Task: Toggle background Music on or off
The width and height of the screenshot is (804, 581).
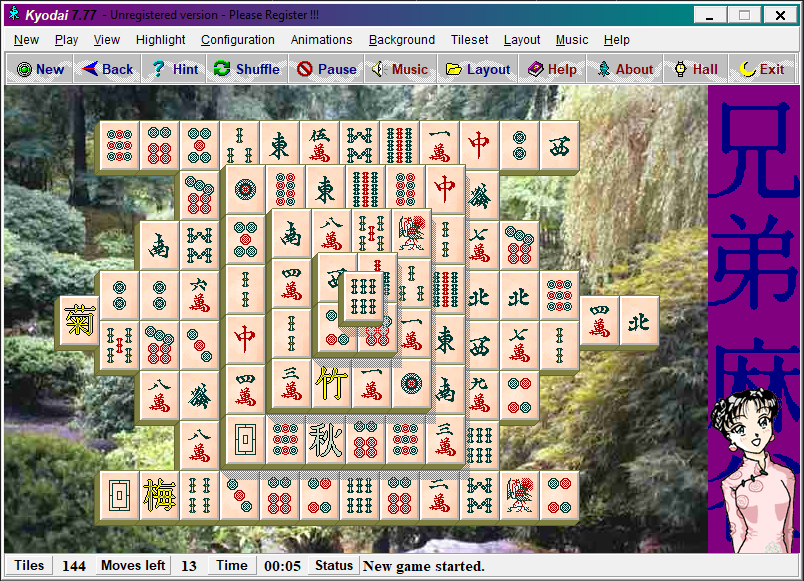Action: [x=399, y=69]
